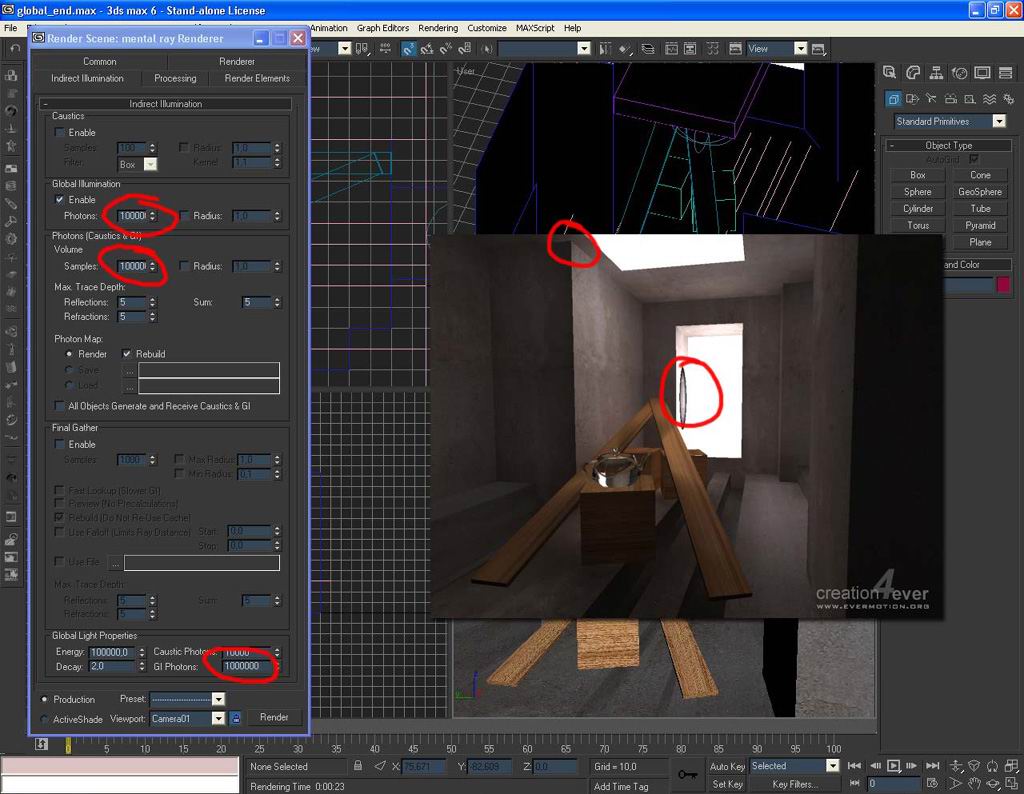
Task: Click the object color swatch
Action: tap(1003, 285)
